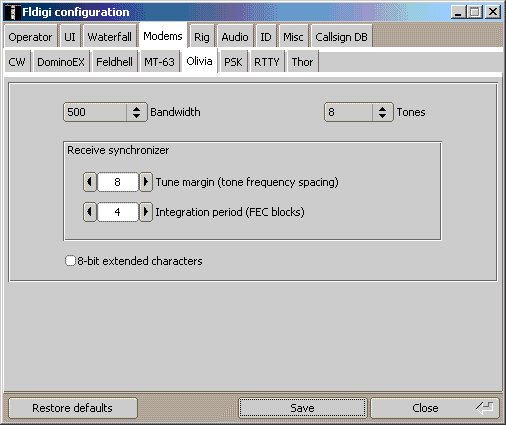Click the return arrow icon on Close button

tap(485, 408)
